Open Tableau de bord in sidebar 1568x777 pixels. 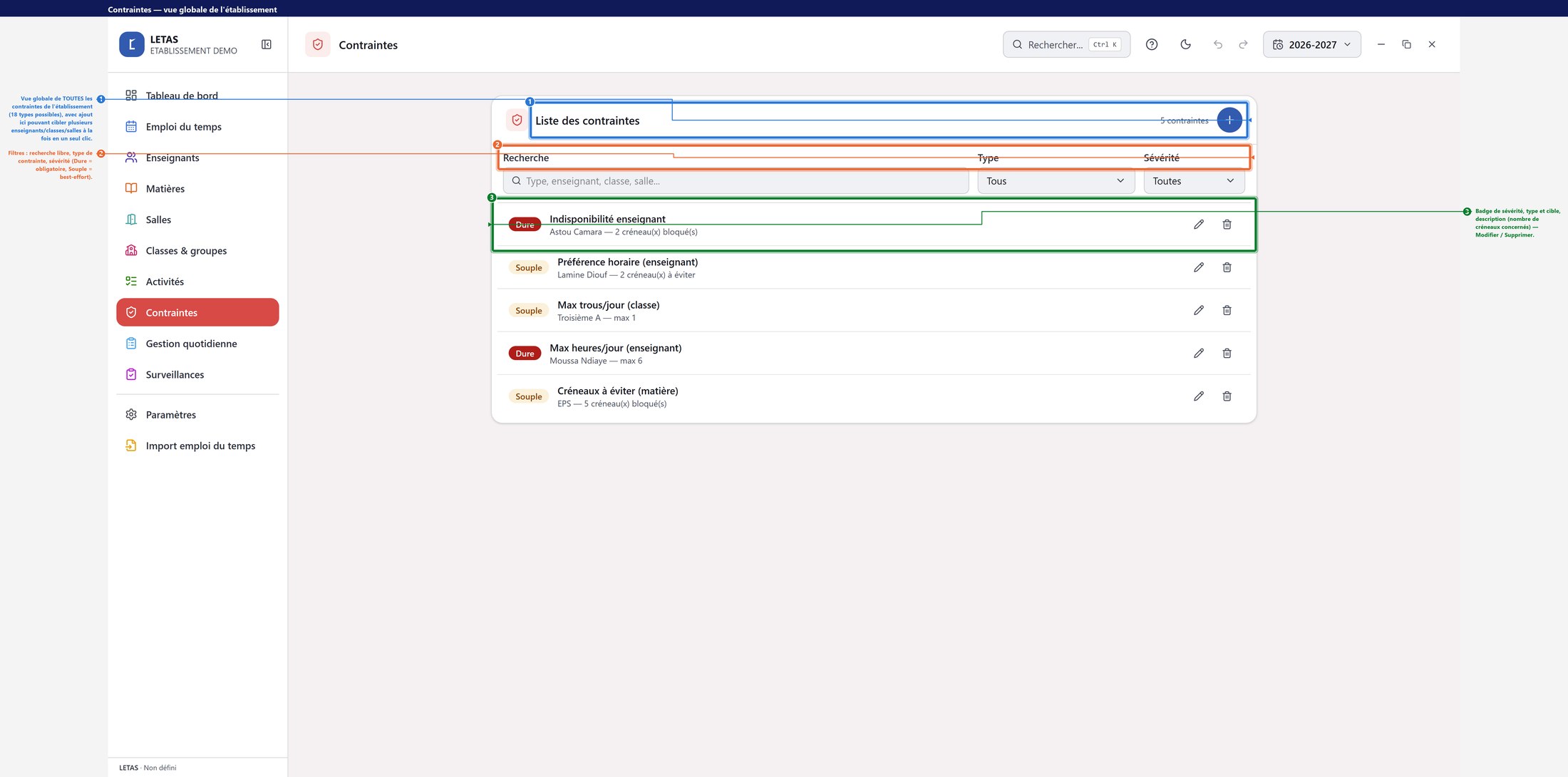197,96
